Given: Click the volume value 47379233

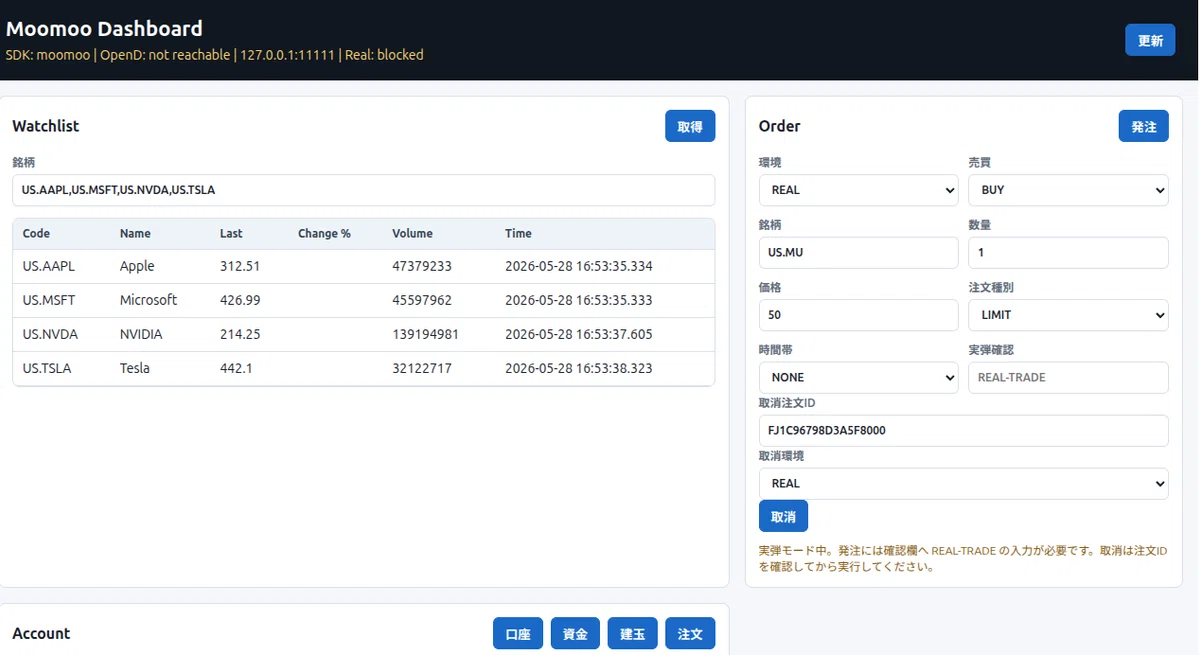Looking at the screenshot, I should (x=422, y=266).
